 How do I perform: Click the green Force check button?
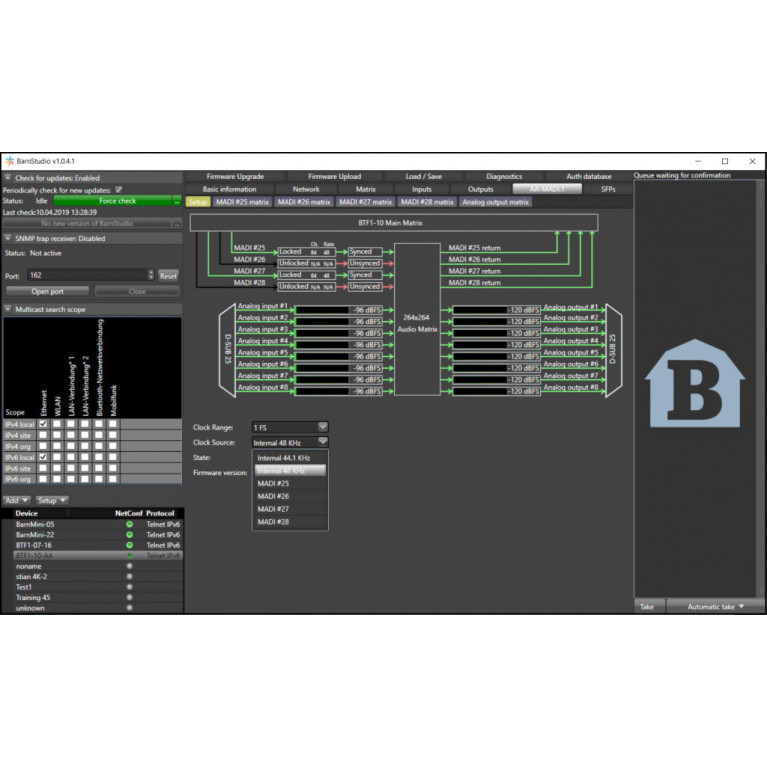click(x=113, y=201)
